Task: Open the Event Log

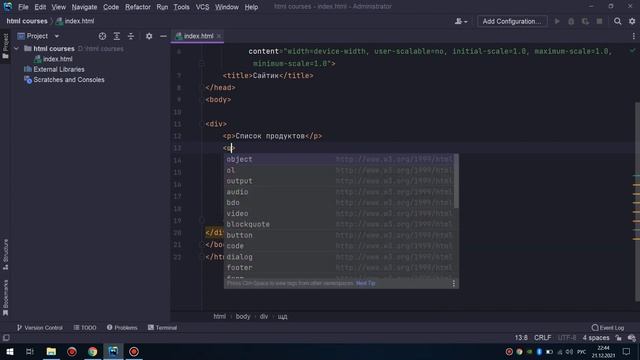Action: 608,328
